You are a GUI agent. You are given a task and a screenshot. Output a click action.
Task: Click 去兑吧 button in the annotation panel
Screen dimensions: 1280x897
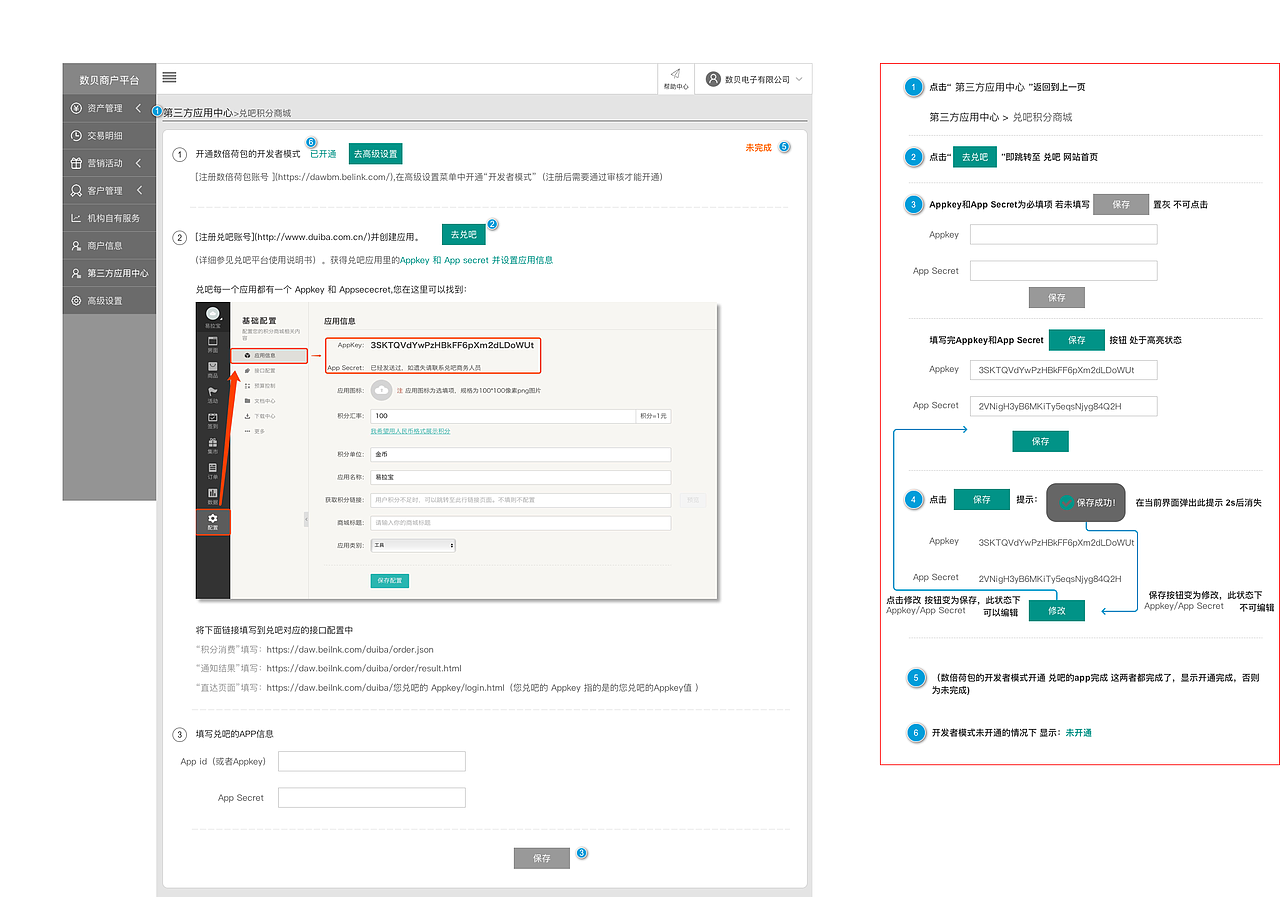pyautogui.click(x=975, y=157)
